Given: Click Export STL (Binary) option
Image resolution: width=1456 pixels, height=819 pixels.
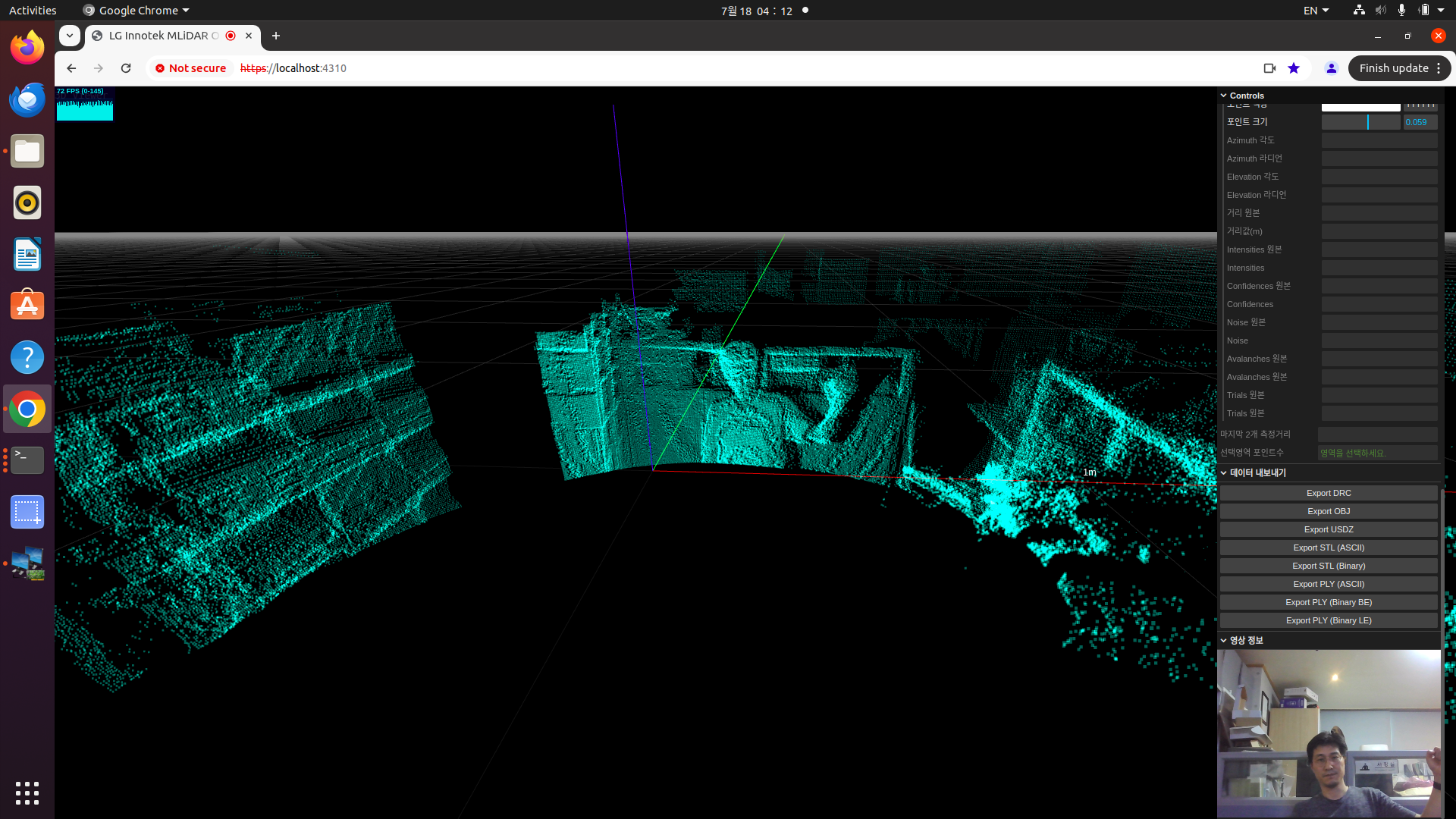Looking at the screenshot, I should (x=1328, y=565).
